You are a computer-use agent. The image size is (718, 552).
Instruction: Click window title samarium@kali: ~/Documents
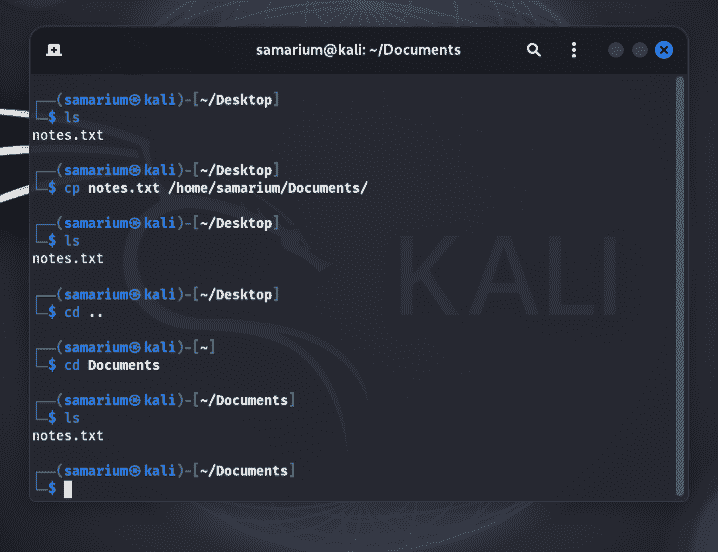(x=358, y=50)
